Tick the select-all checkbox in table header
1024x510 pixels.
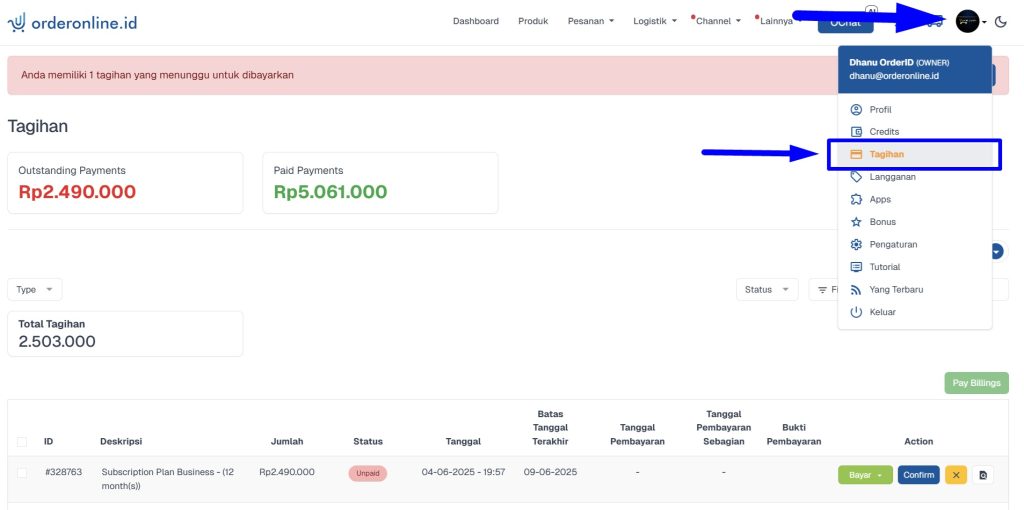tap(22, 441)
